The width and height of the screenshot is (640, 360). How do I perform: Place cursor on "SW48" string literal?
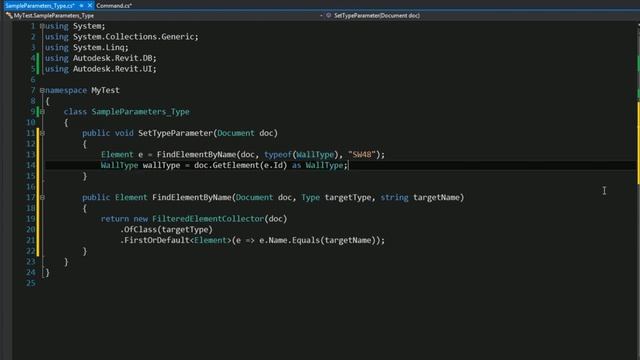point(362,154)
